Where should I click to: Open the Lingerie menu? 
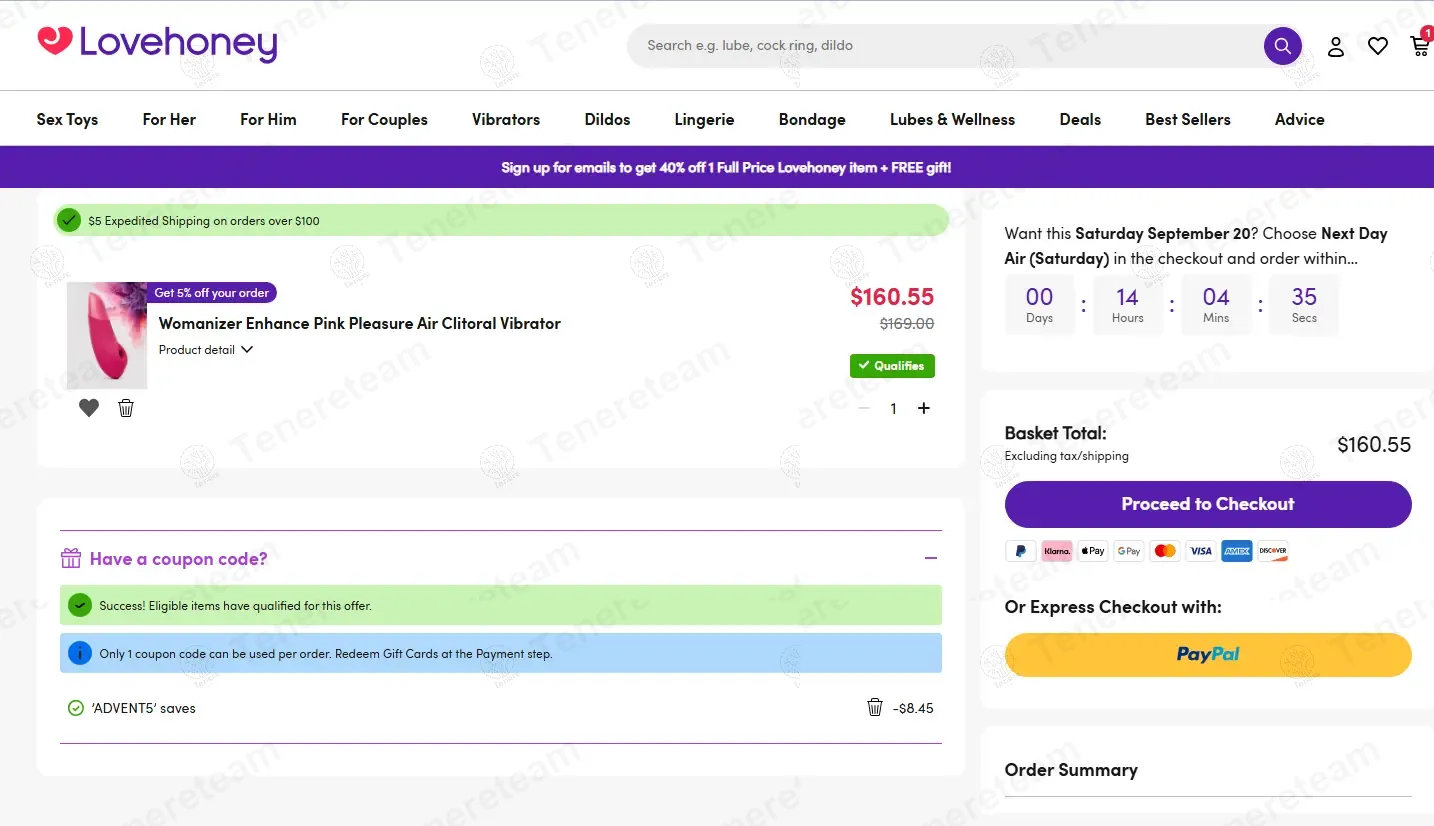704,119
